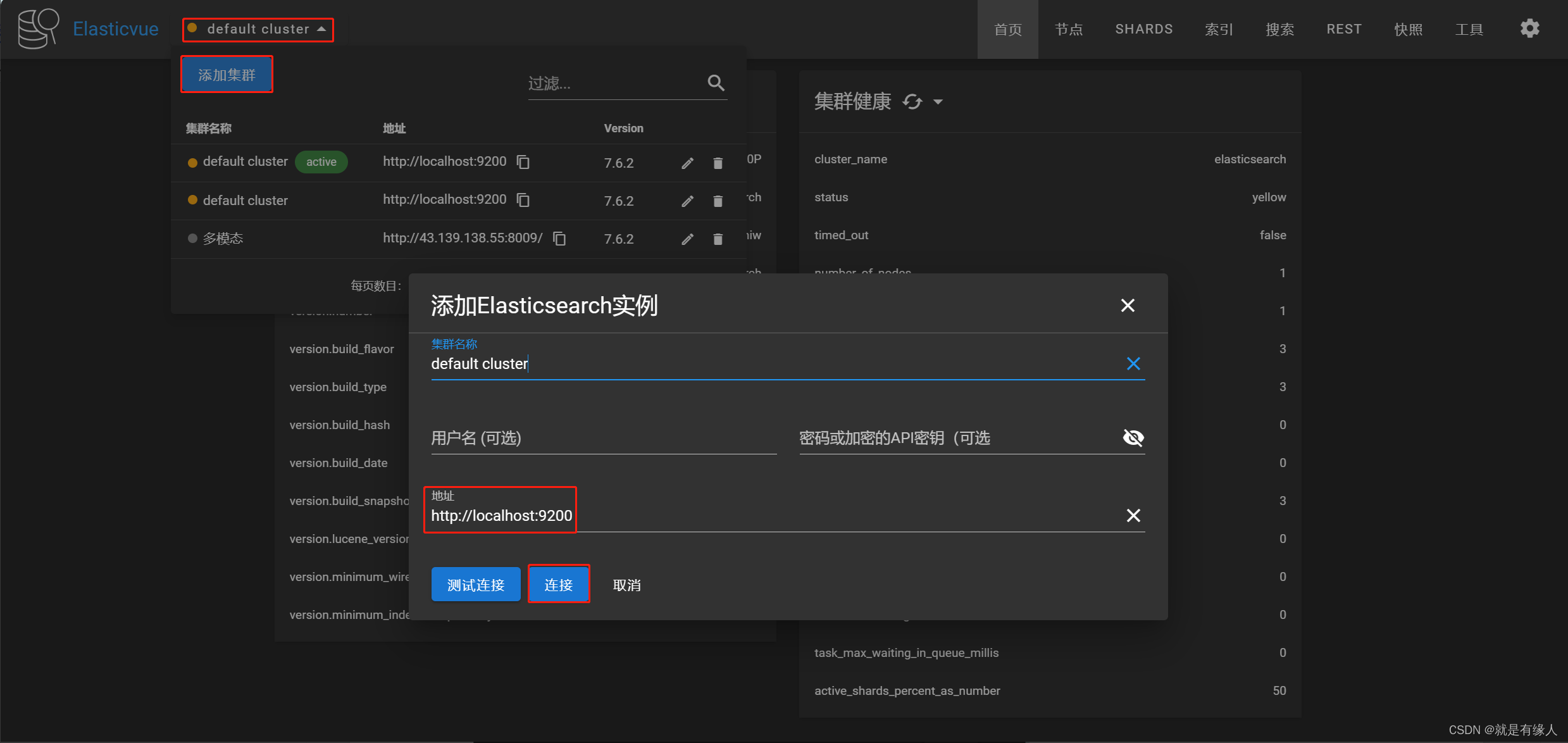Refresh the 集群健康 panel
Screen dimensions: 1568x743
click(x=911, y=101)
